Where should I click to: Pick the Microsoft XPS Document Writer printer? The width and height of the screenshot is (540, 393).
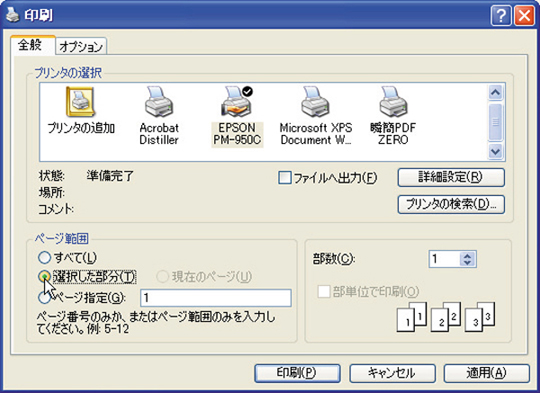pos(316,116)
